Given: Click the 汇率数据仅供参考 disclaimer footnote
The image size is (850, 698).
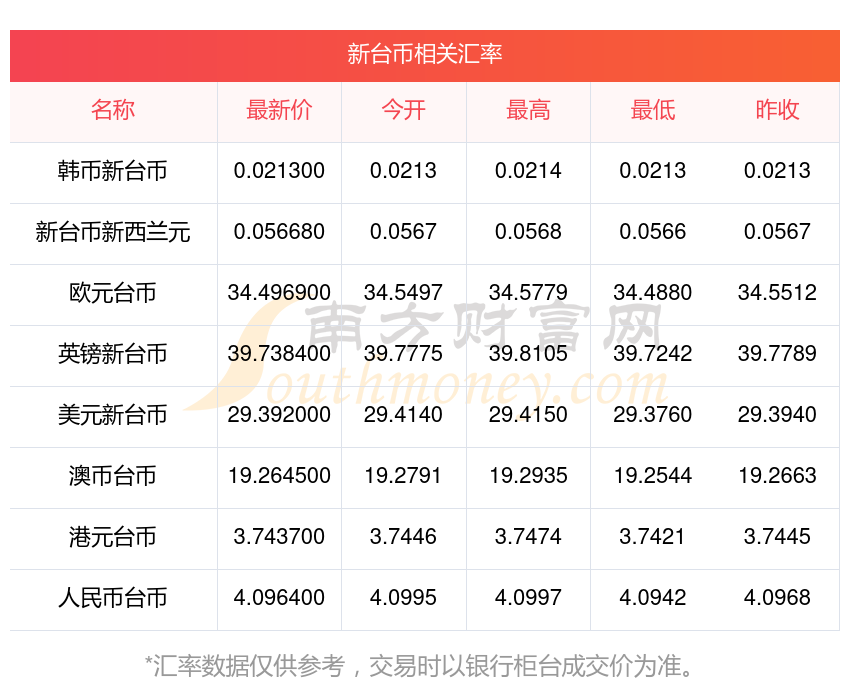Looking at the screenshot, I should (419, 666).
